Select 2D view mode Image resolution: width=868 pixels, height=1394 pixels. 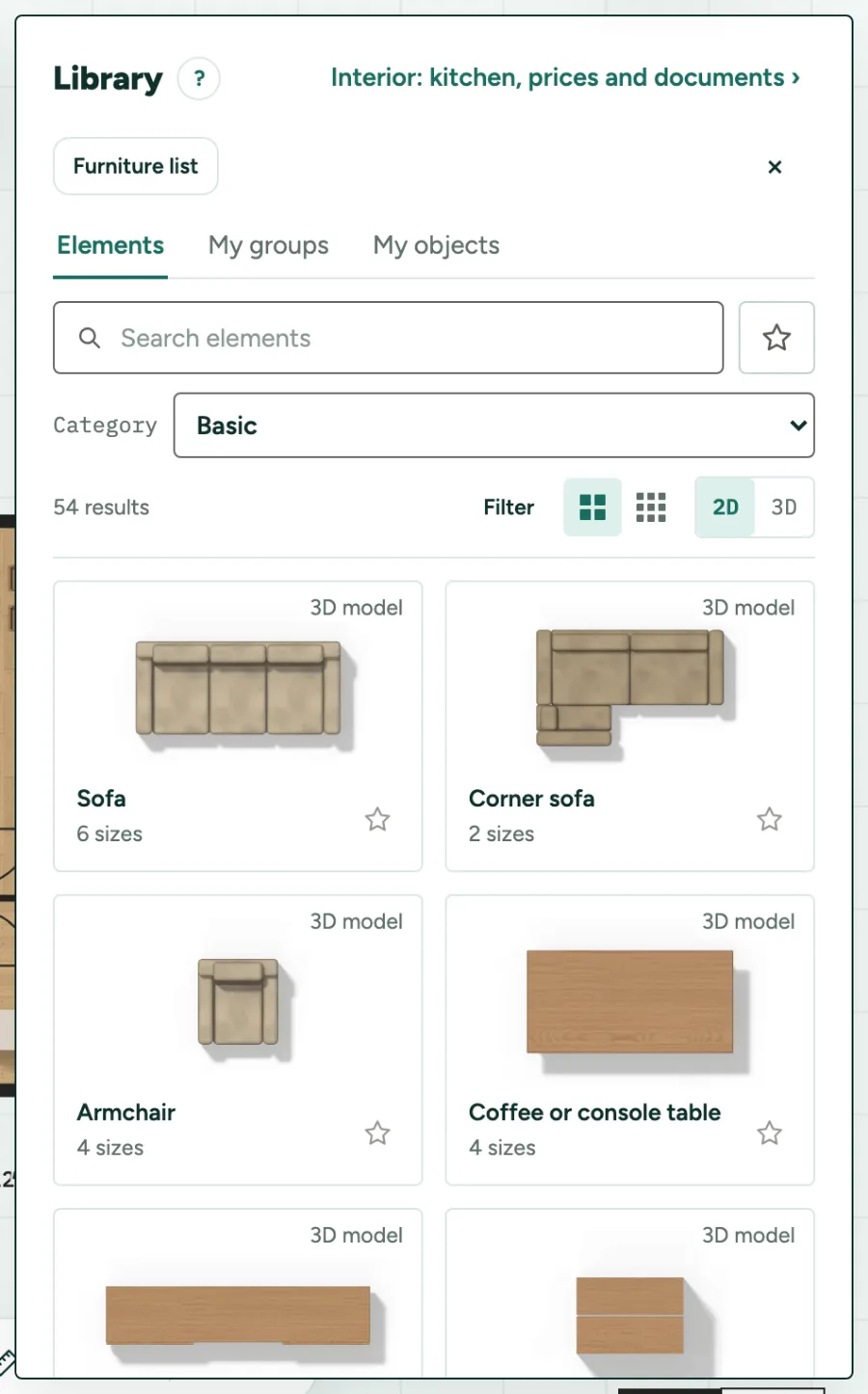click(725, 507)
